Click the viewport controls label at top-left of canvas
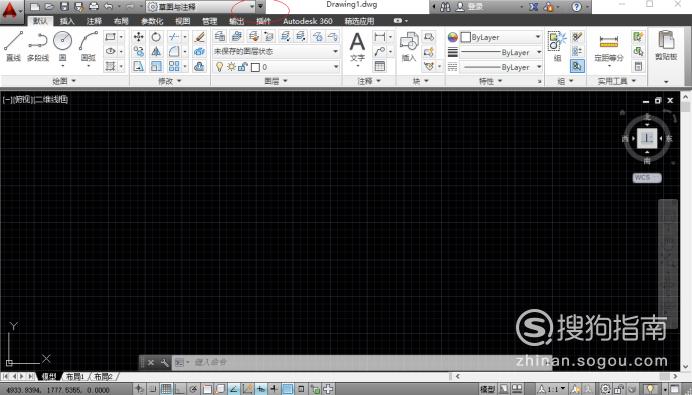 pos(35,100)
